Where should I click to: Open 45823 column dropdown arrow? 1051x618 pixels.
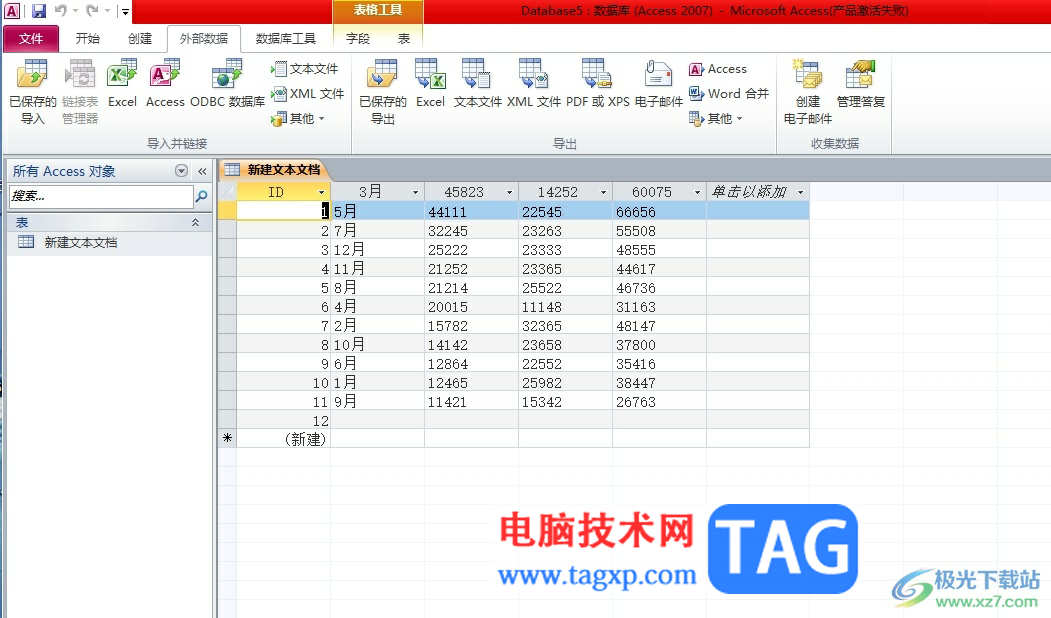pos(509,192)
